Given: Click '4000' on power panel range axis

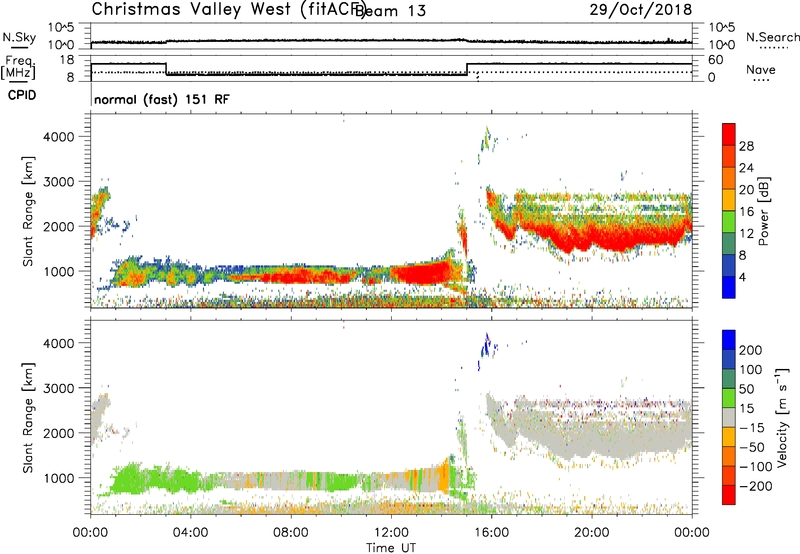Looking at the screenshot, I should 58,137.
